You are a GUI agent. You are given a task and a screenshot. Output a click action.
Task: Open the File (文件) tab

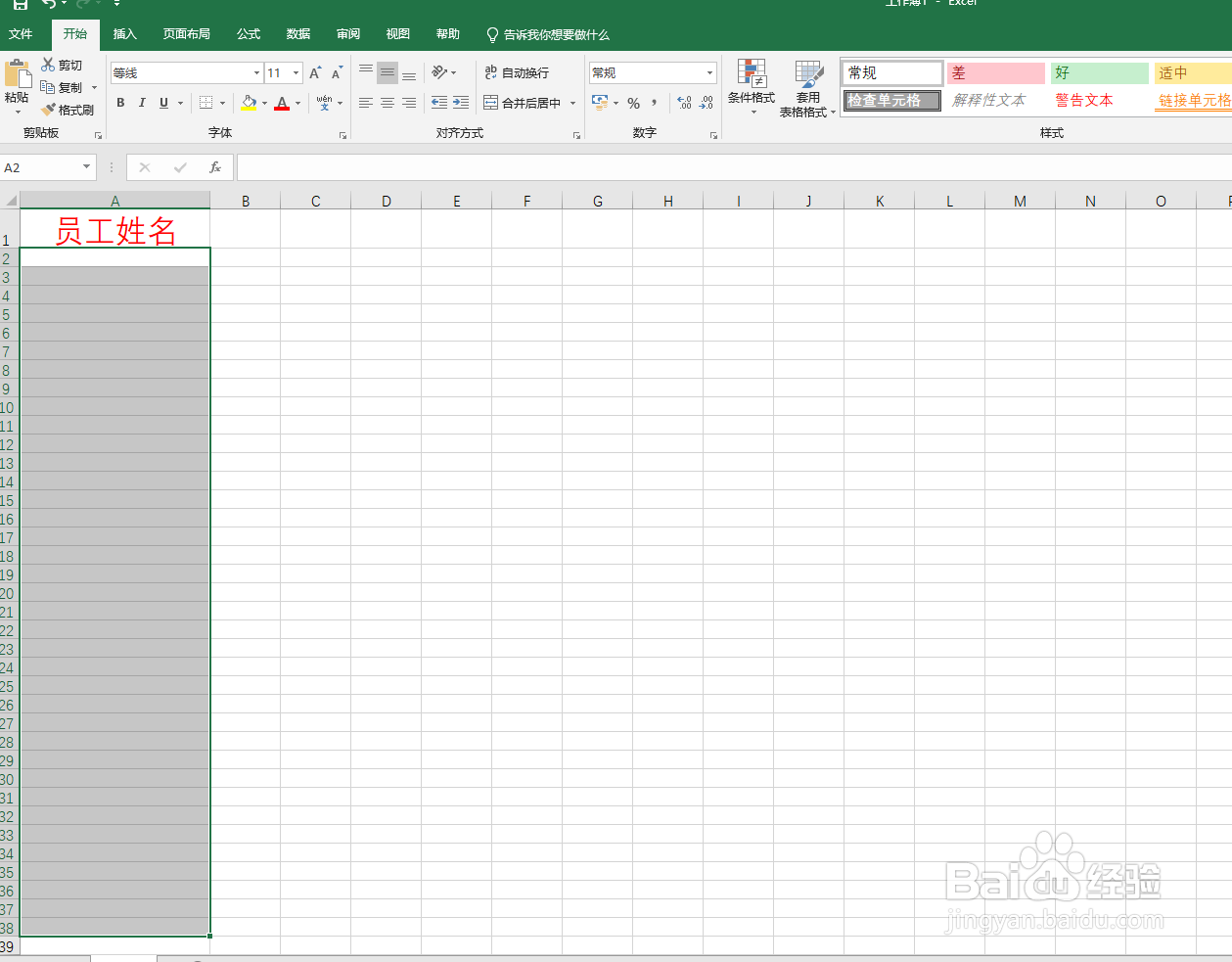pos(21,34)
